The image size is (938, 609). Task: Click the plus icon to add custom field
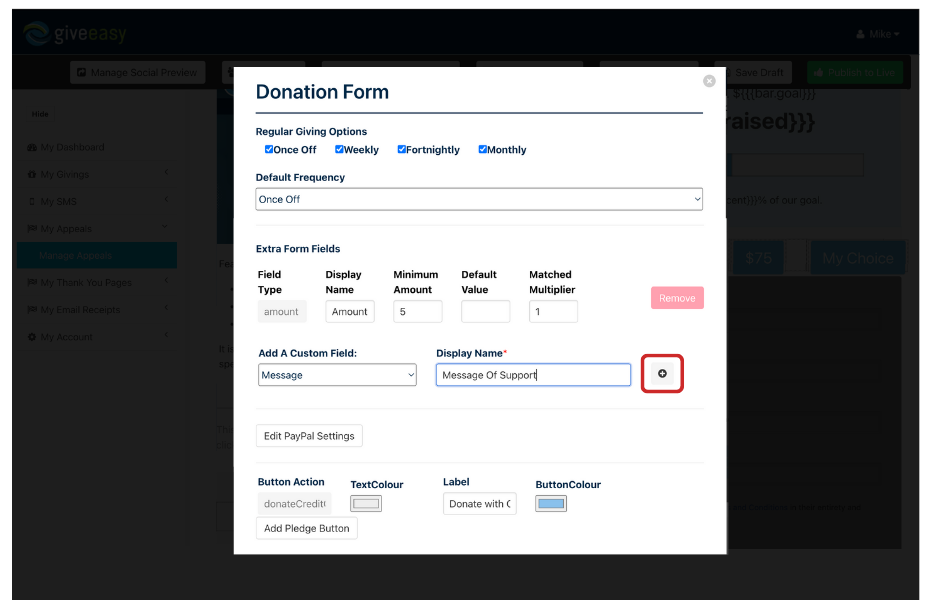[662, 373]
